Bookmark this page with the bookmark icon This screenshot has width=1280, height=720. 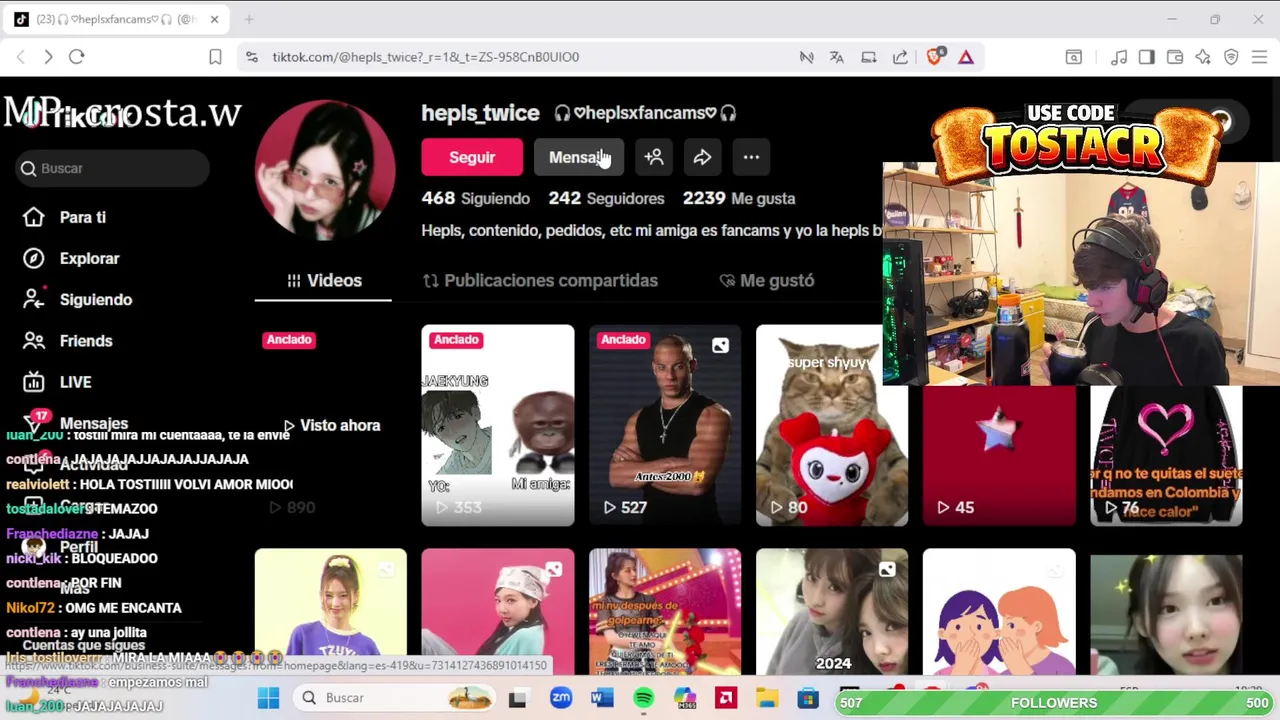(215, 57)
